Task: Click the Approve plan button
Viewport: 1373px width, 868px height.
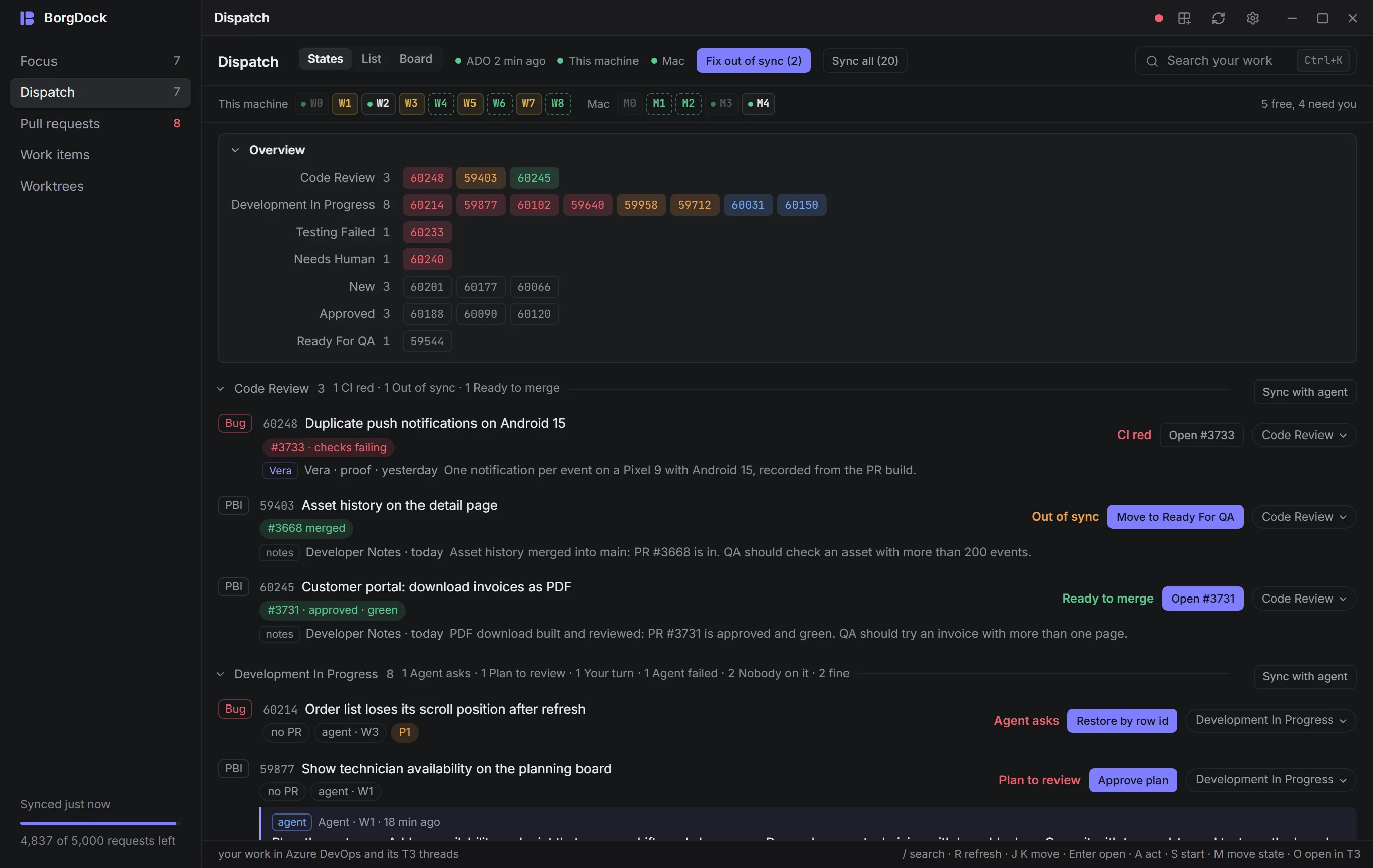Action: click(x=1133, y=780)
